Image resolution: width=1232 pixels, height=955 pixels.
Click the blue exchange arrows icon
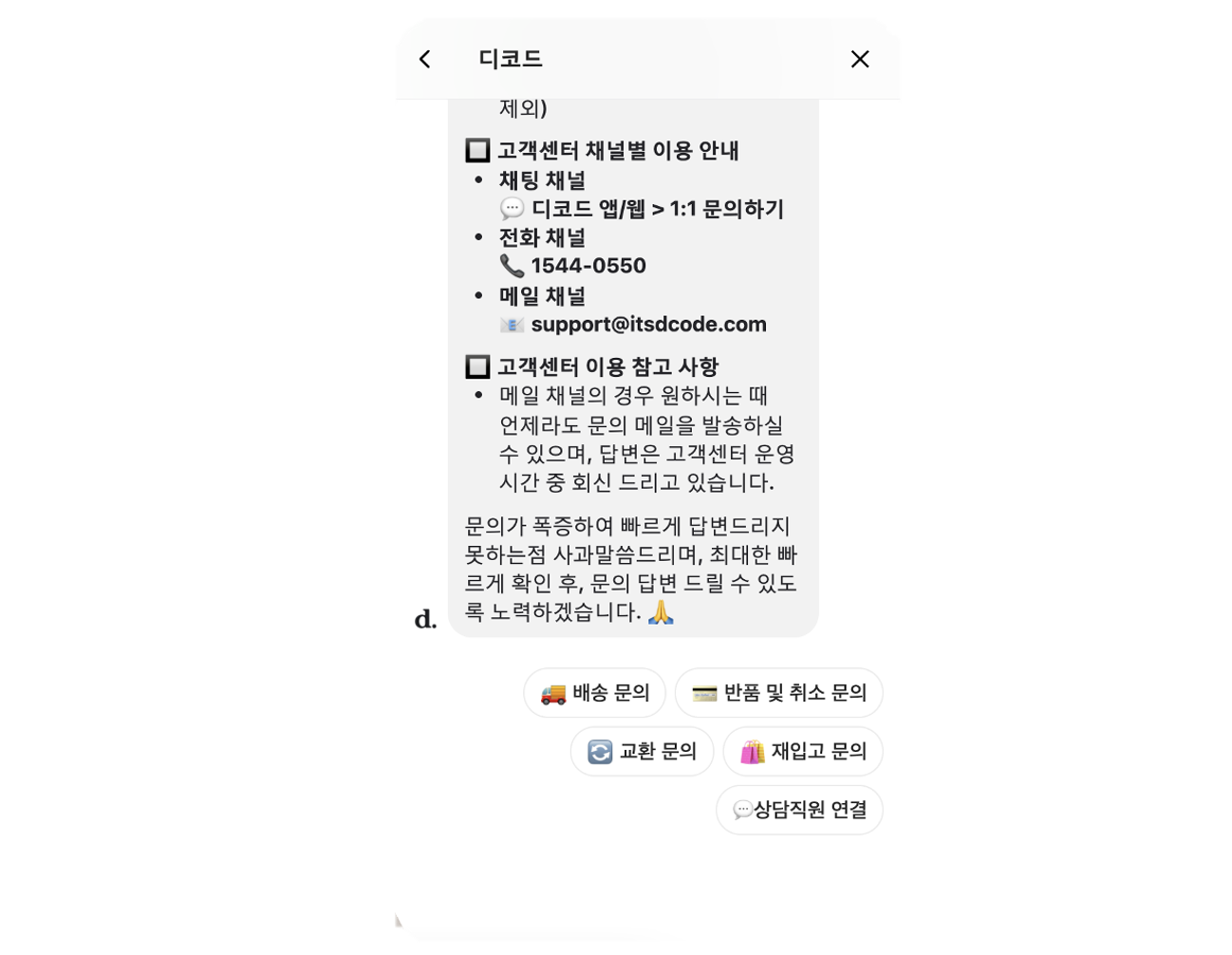click(x=600, y=752)
